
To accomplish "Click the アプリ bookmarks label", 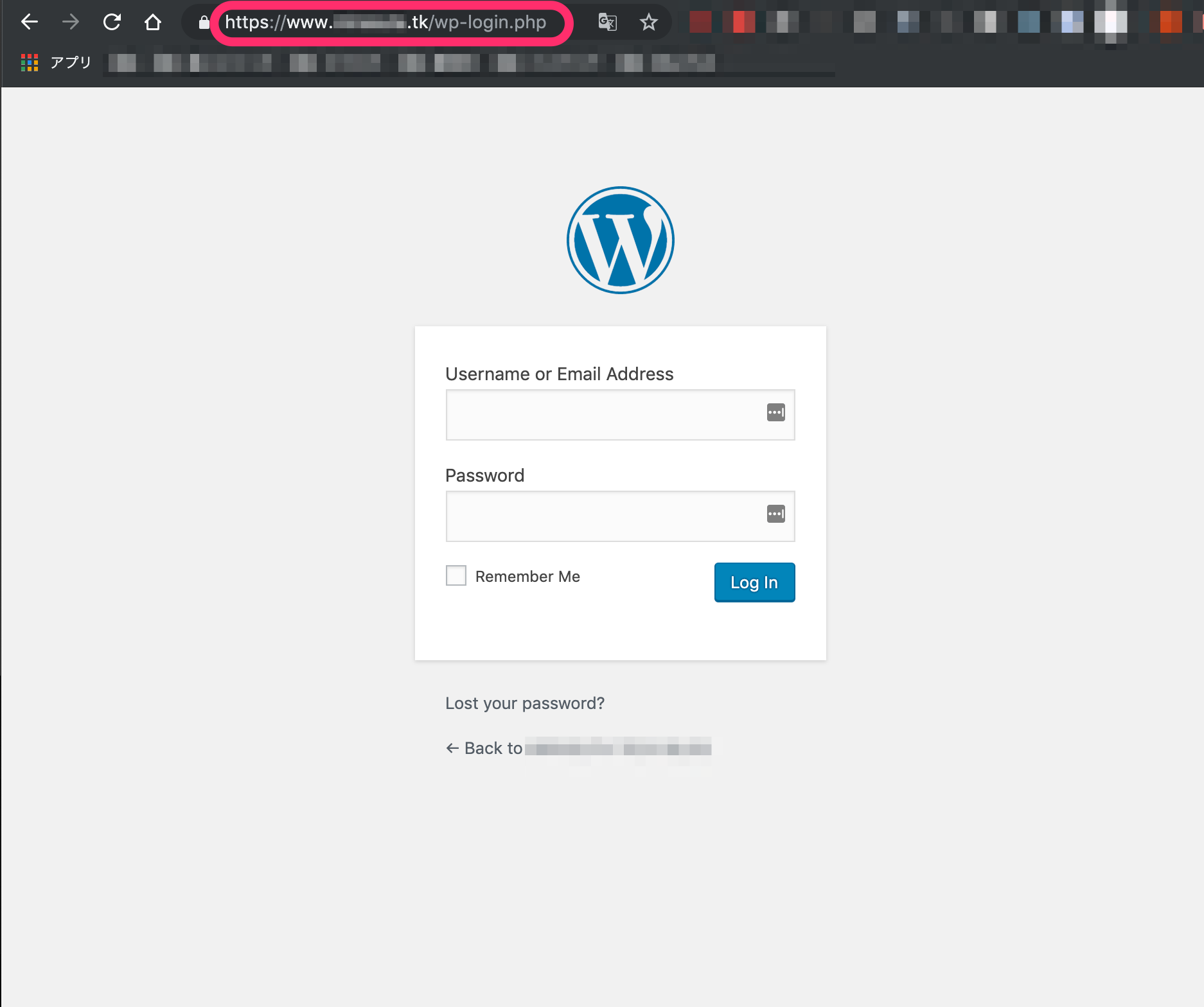I will click(x=71, y=62).
